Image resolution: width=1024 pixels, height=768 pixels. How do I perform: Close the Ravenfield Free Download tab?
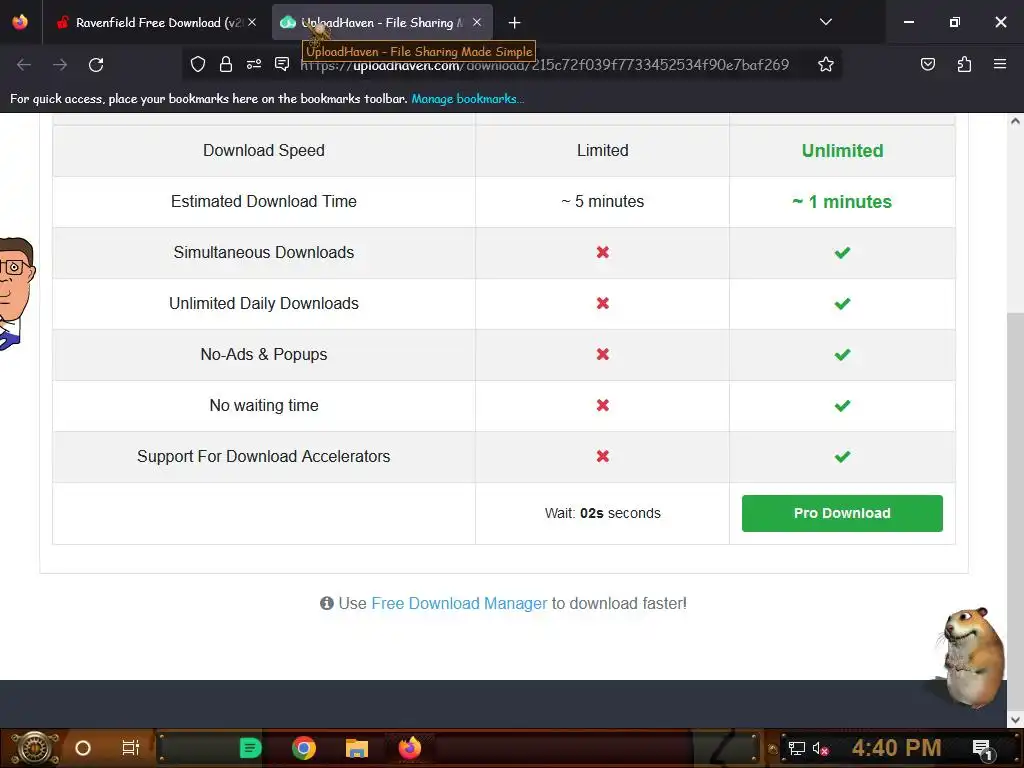252,22
